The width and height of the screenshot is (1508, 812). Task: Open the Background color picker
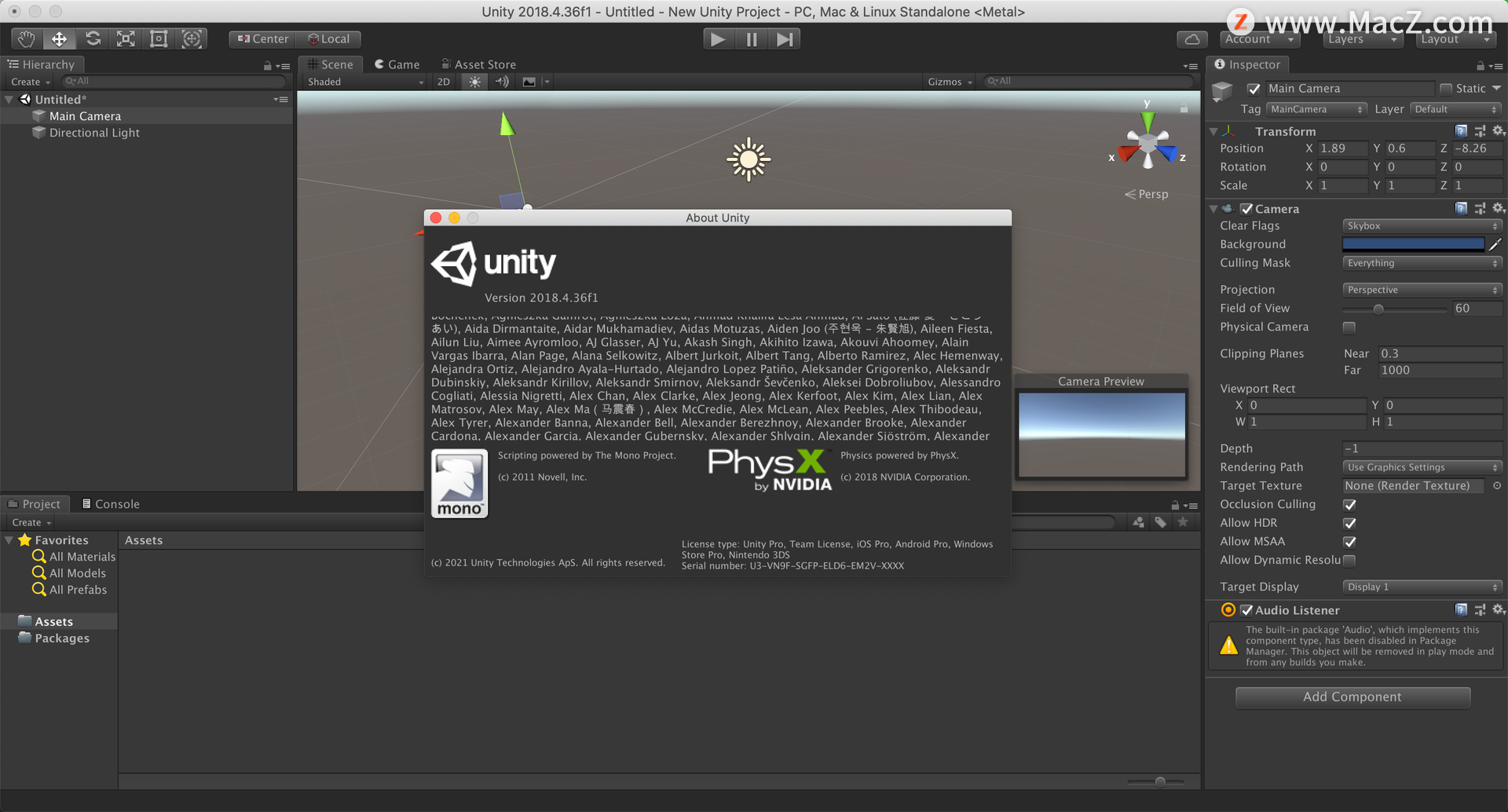coord(1411,244)
